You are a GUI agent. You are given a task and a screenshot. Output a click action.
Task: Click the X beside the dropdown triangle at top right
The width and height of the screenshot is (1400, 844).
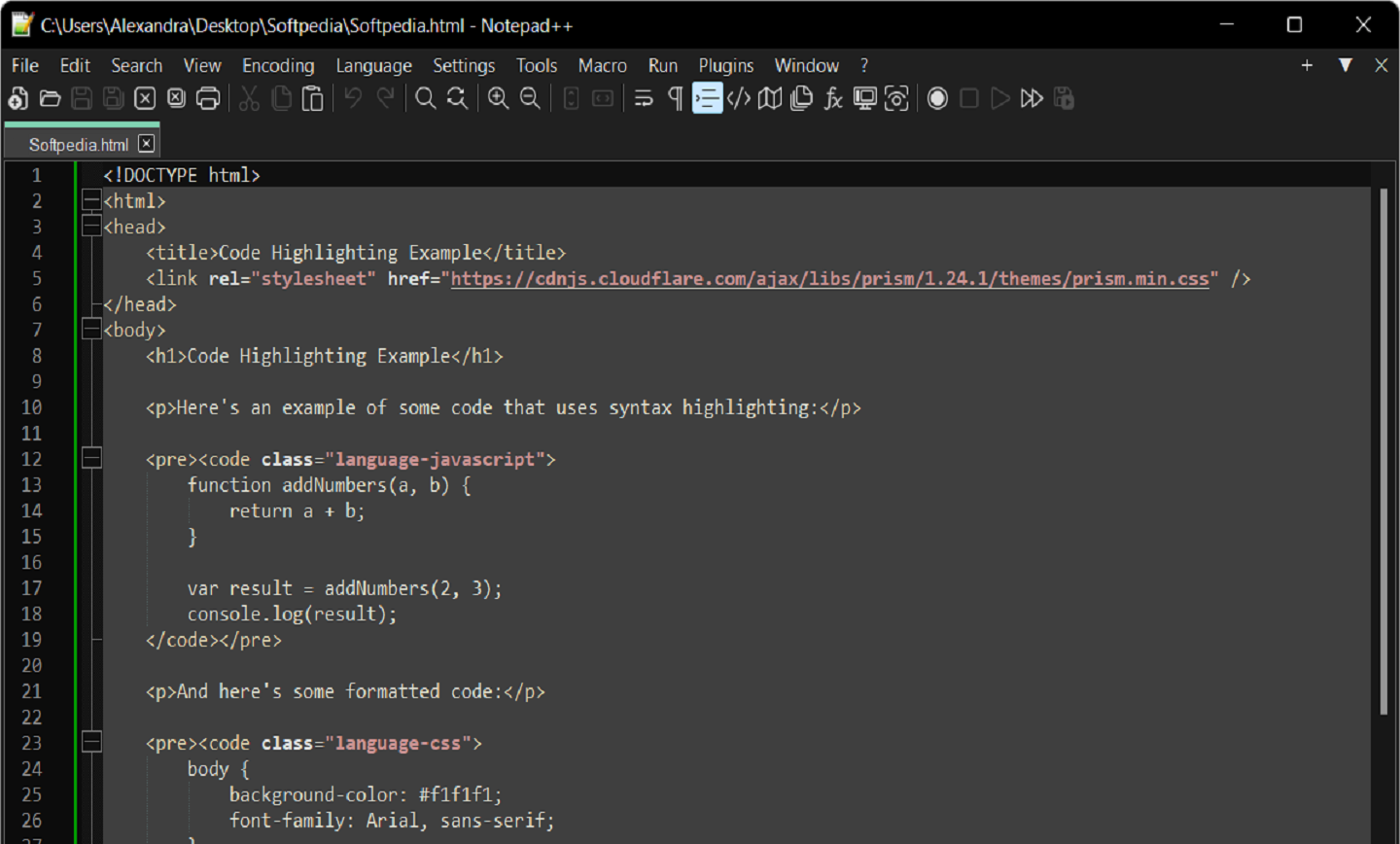coord(1381,65)
